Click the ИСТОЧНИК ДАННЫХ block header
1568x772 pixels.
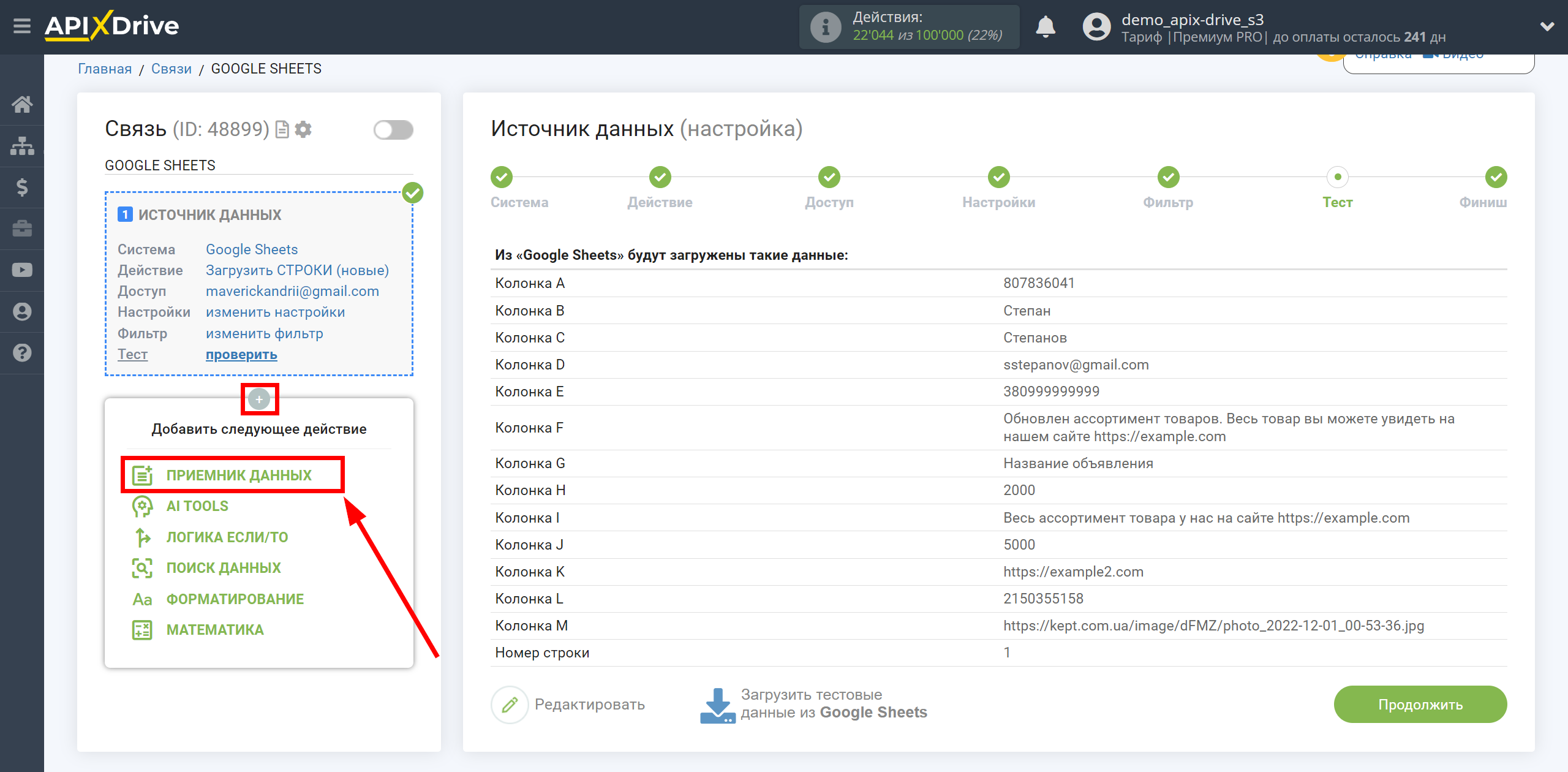point(209,215)
